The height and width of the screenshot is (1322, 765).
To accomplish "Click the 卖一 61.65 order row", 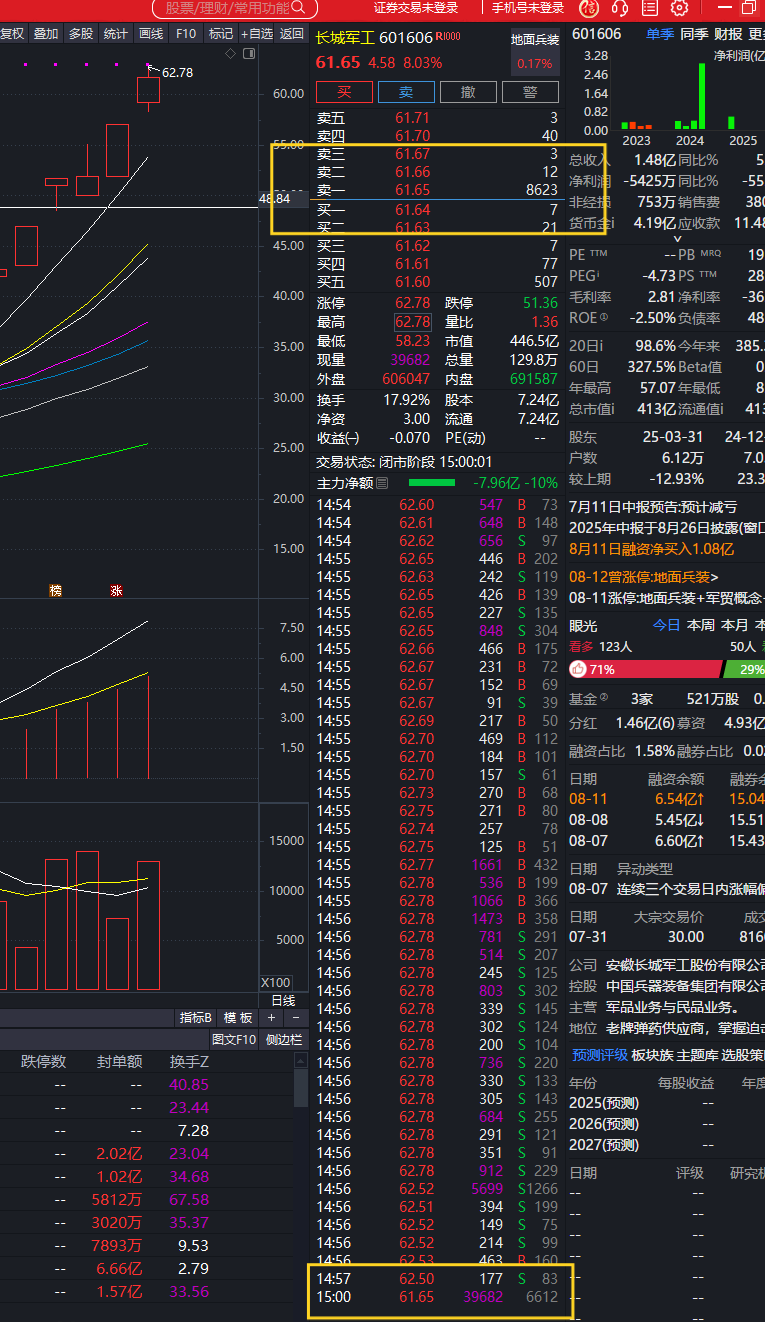I will point(437,190).
